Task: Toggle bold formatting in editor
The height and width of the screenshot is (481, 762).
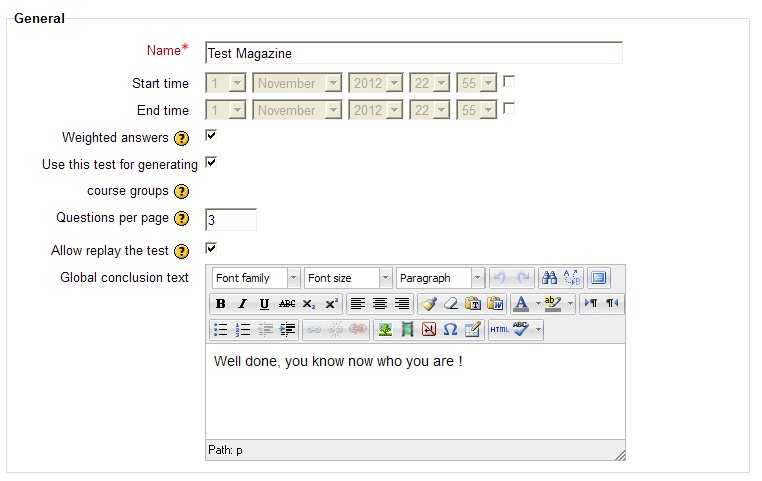Action: click(220, 304)
